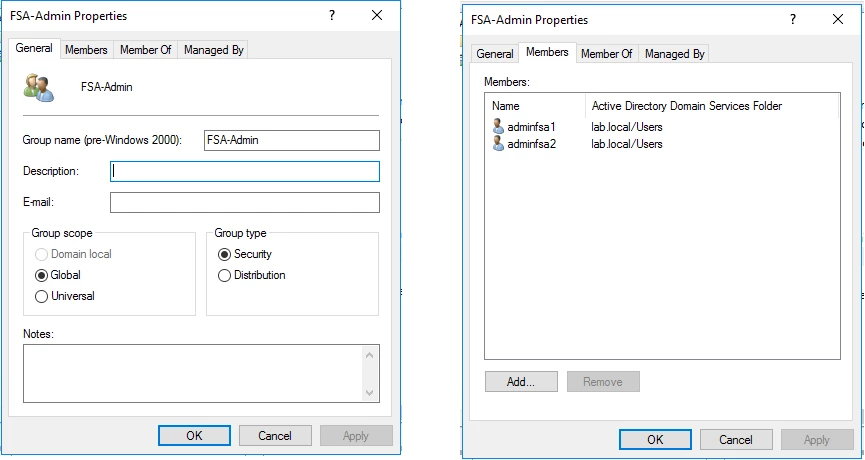The width and height of the screenshot is (865, 460).
Task: Click the FSA-Admin group icon in General tab
Action: coord(39,87)
